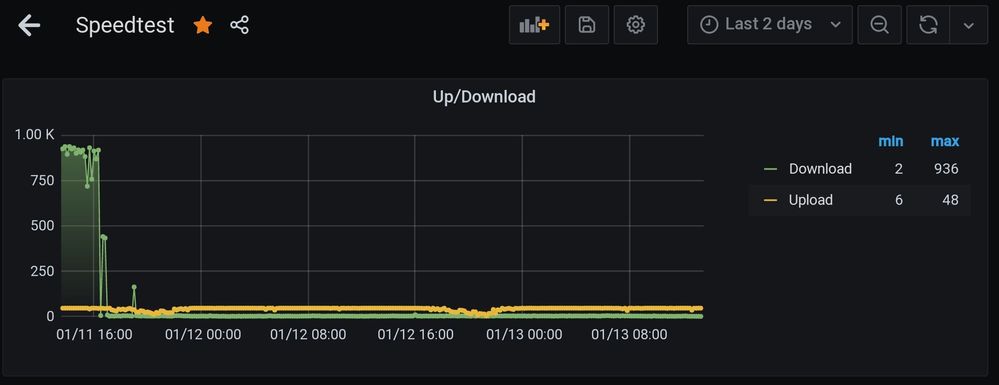Share the dashboard via share icon
This screenshot has width=999, height=385.
click(x=240, y=25)
